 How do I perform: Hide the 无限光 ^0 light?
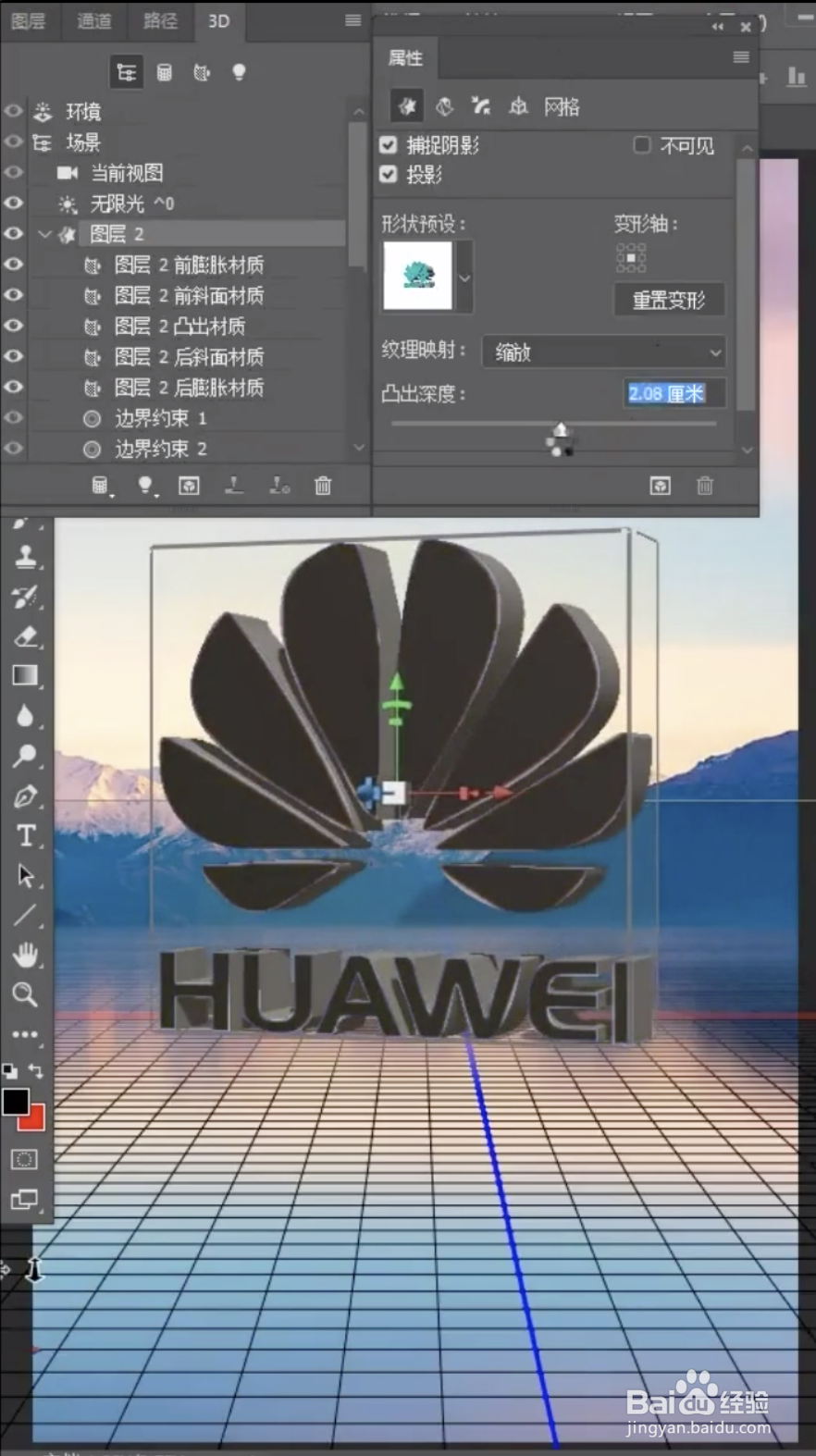[x=13, y=203]
